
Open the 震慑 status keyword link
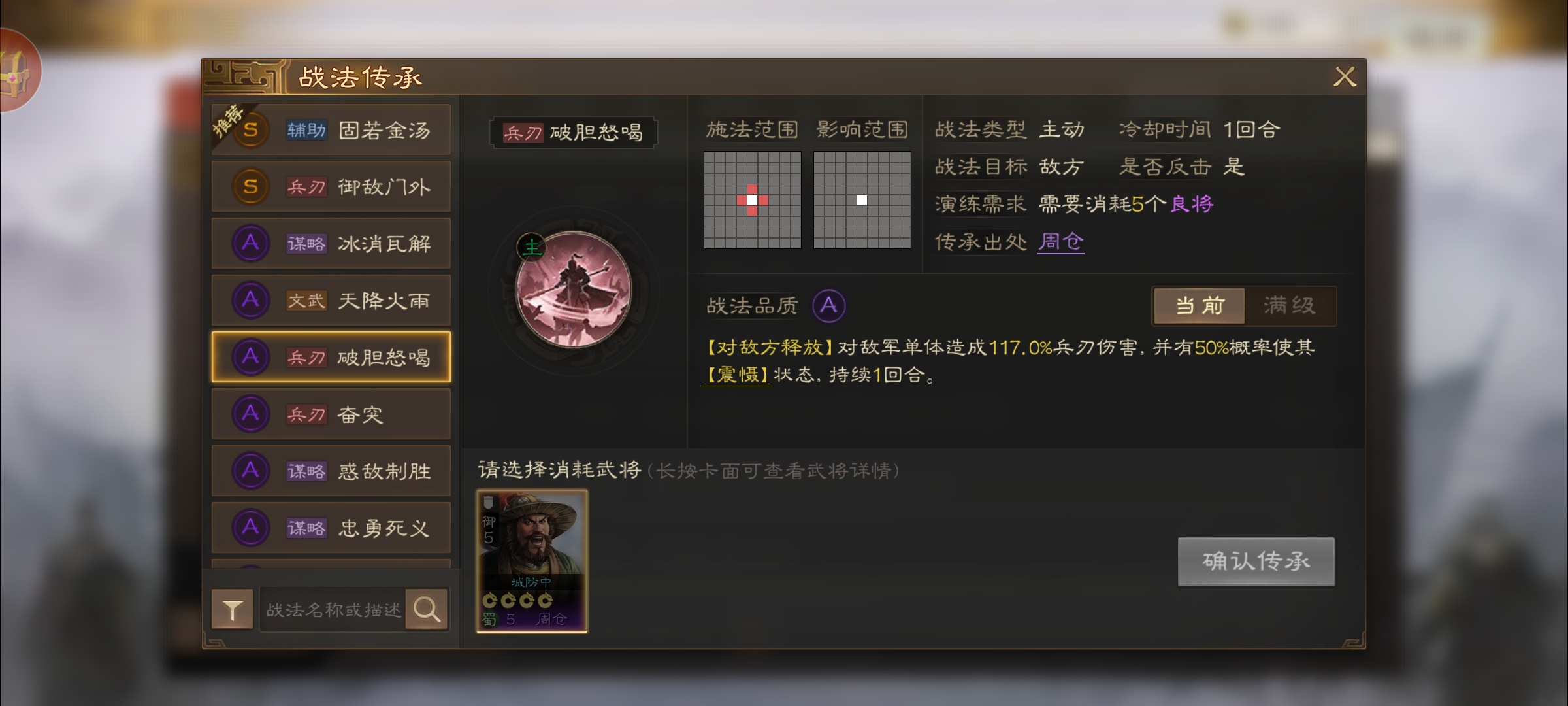(737, 375)
